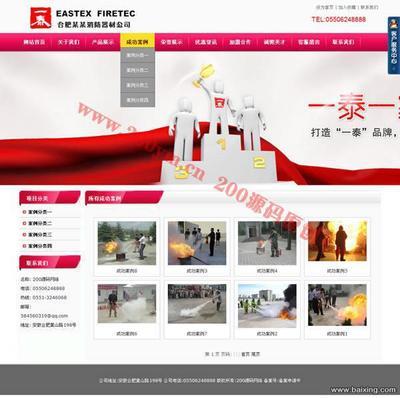Click the TEL:05506248888 phone number text
Viewport: 400px width, 398px height.
[339, 20]
